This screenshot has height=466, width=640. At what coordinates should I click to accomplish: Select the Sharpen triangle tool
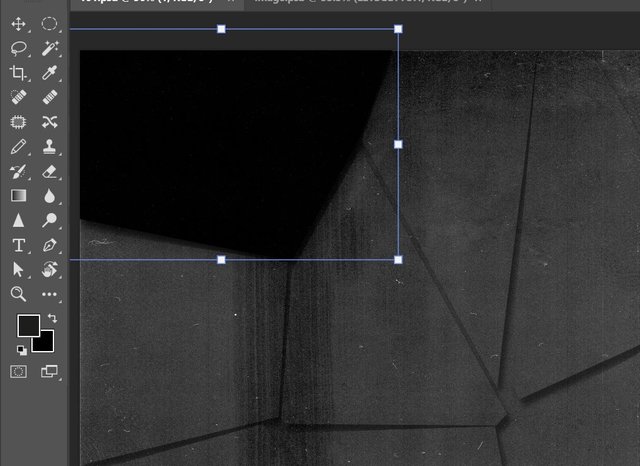(x=18, y=220)
